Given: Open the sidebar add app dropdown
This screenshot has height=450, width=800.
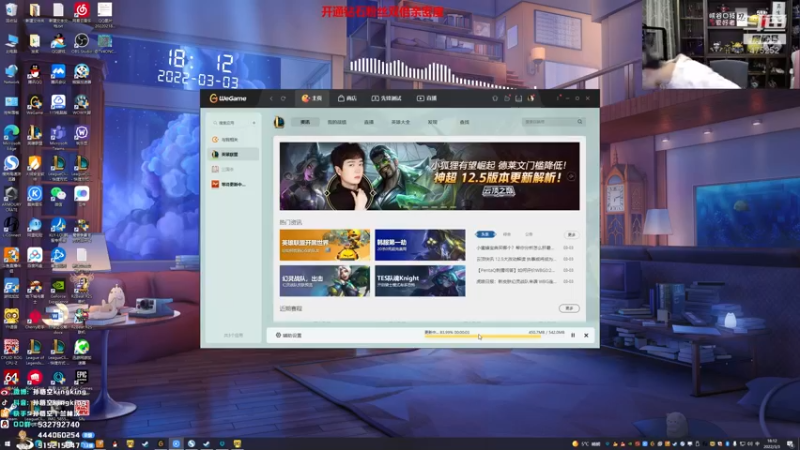Looking at the screenshot, I should pos(254,123).
